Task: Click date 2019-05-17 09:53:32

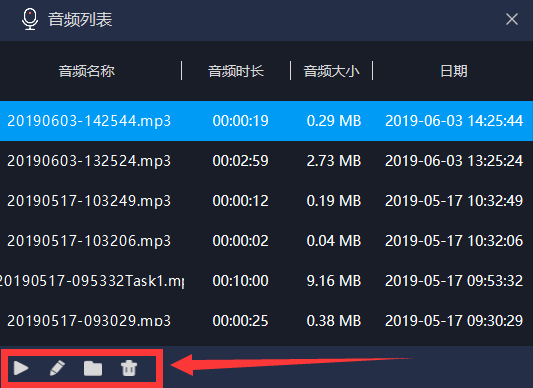Action: point(454,281)
